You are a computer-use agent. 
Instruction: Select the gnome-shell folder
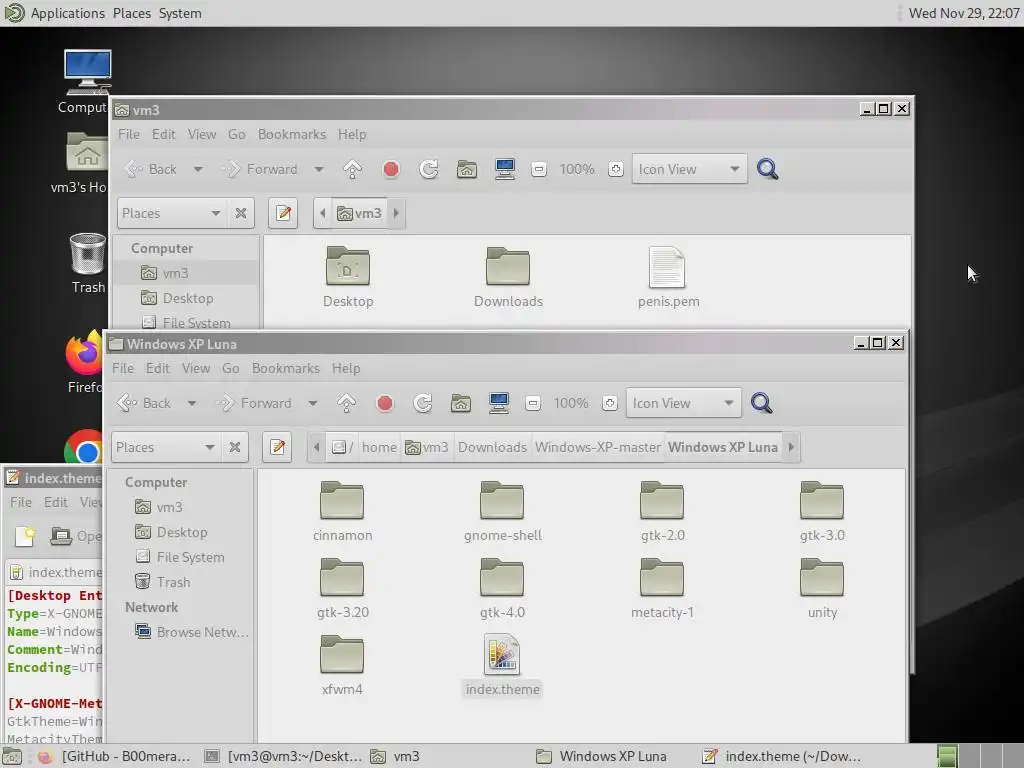coord(502,511)
